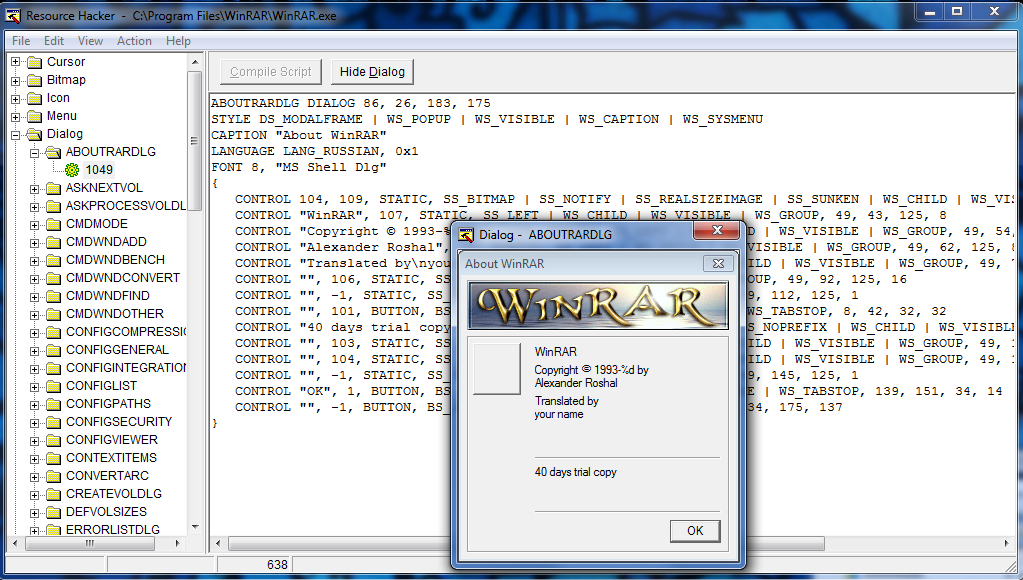This screenshot has width=1023, height=580.
Task: Click the Compile Script button
Action: click(x=271, y=72)
